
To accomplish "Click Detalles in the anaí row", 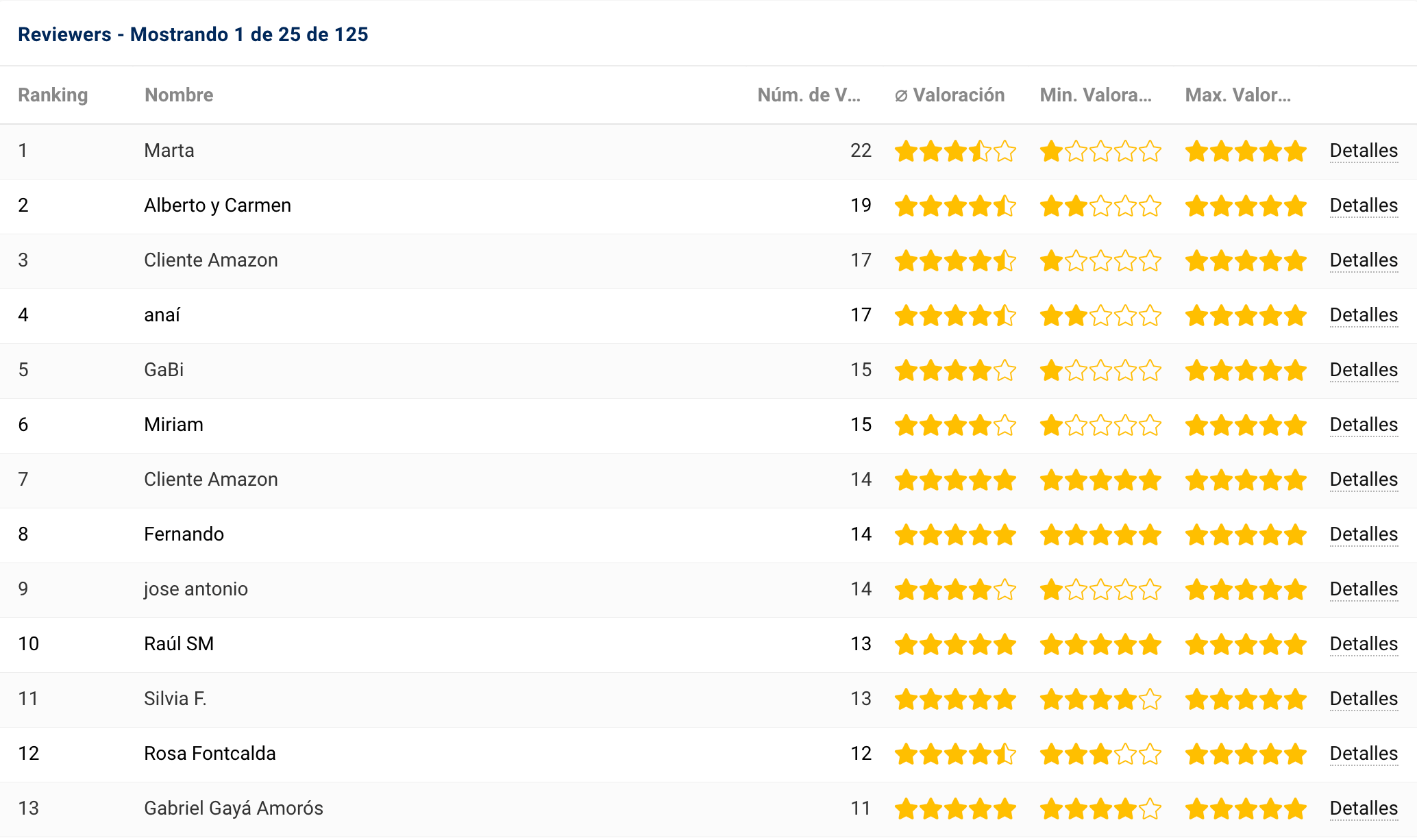I will 1363,315.
